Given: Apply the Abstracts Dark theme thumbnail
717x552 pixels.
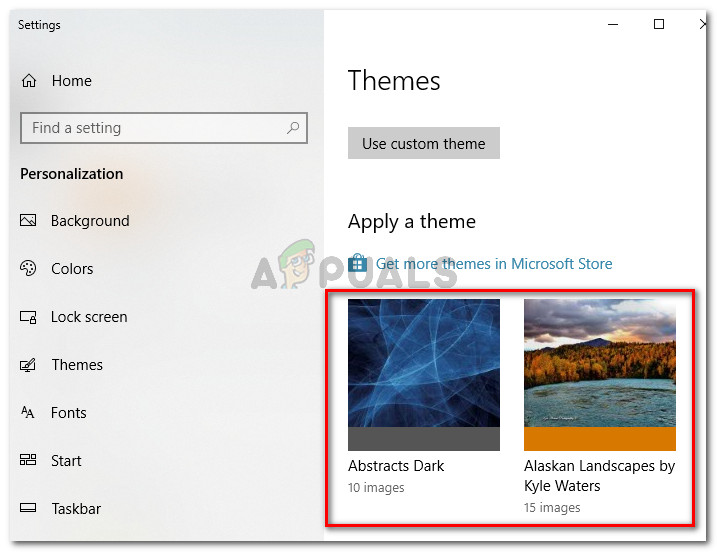Looking at the screenshot, I should (423, 363).
